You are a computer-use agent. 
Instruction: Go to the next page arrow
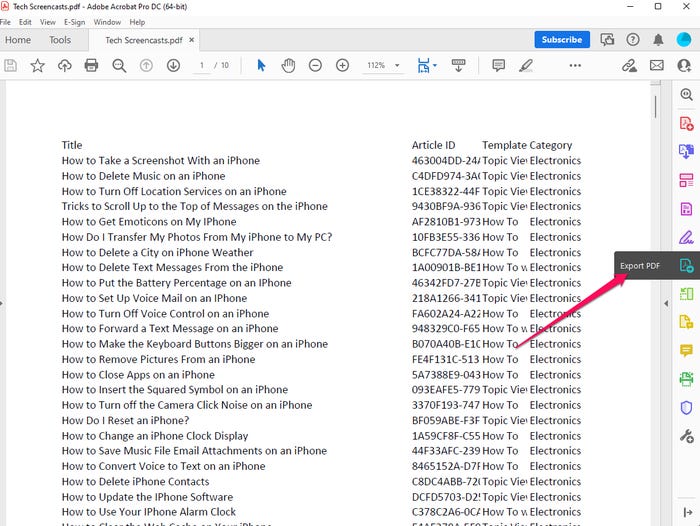173,66
